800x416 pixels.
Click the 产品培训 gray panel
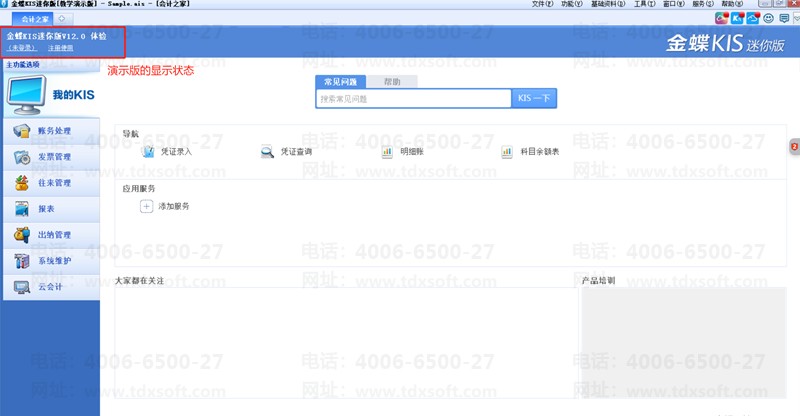(x=684, y=343)
